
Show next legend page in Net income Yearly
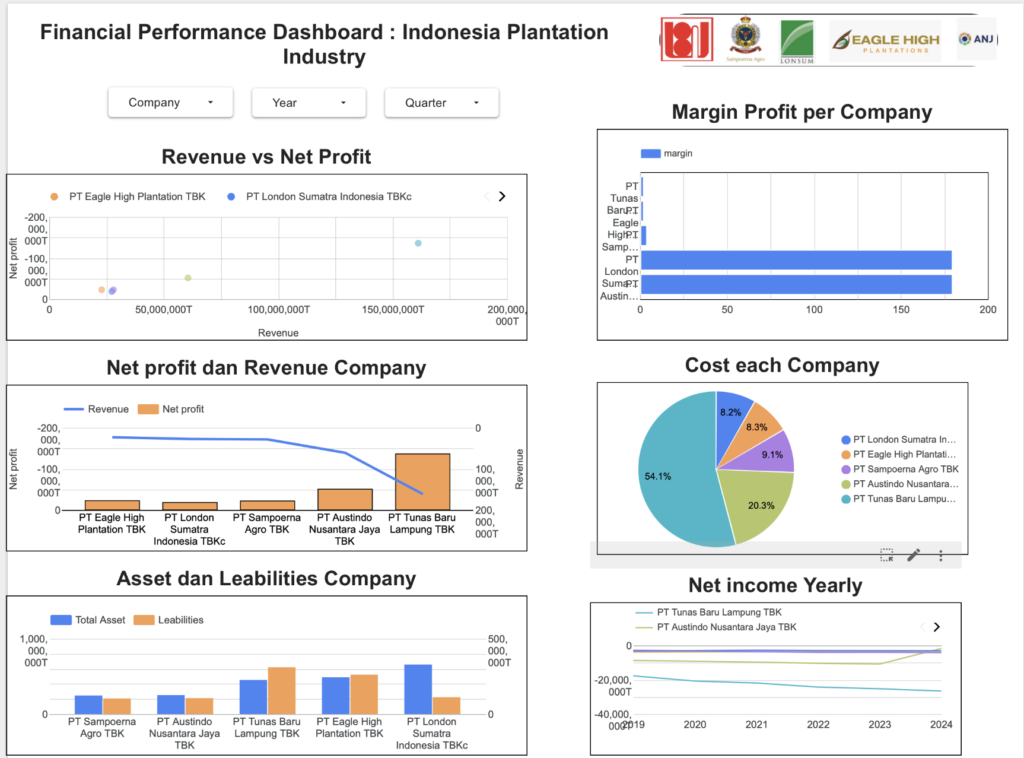point(936,627)
